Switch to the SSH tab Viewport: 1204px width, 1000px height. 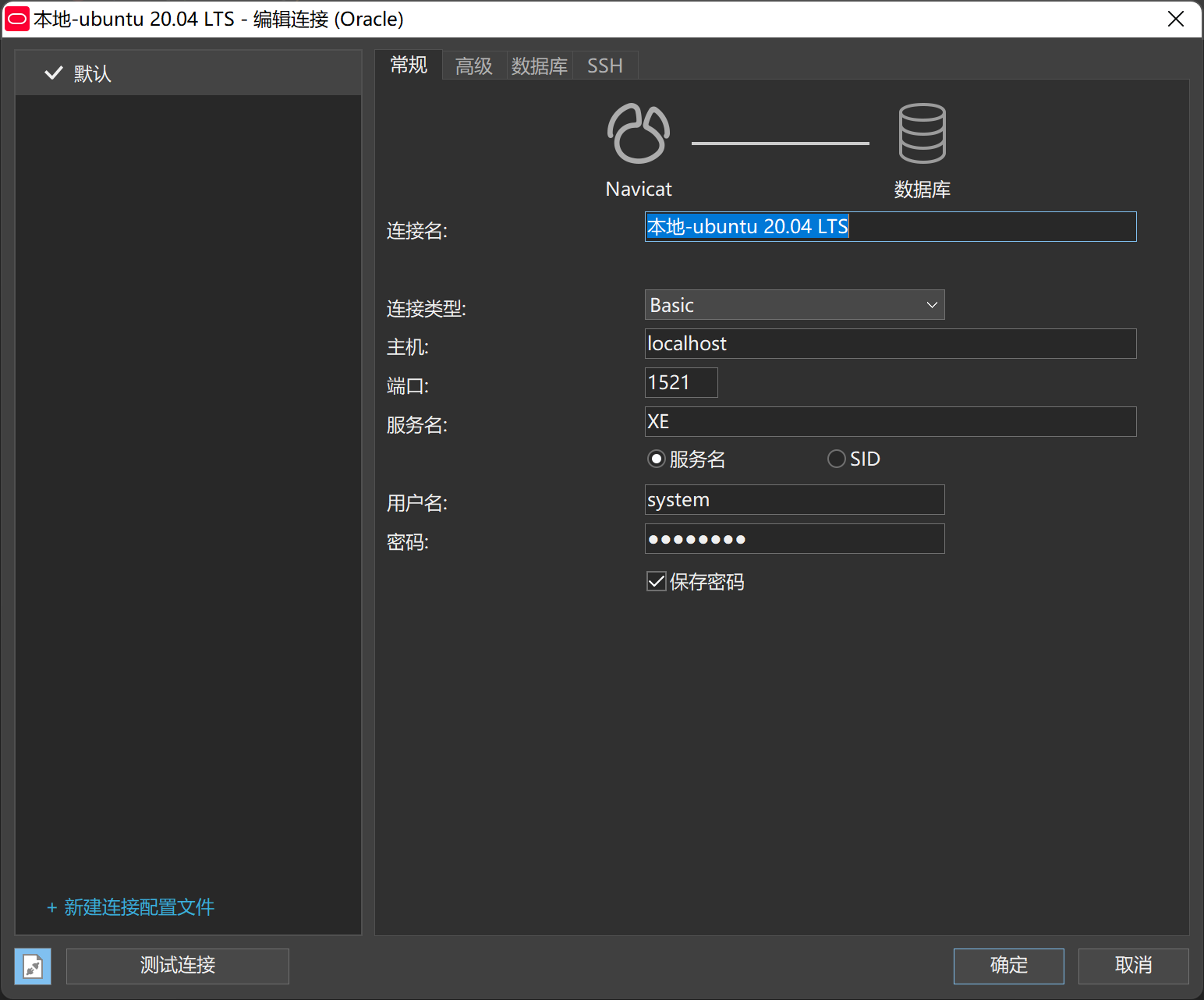point(604,66)
